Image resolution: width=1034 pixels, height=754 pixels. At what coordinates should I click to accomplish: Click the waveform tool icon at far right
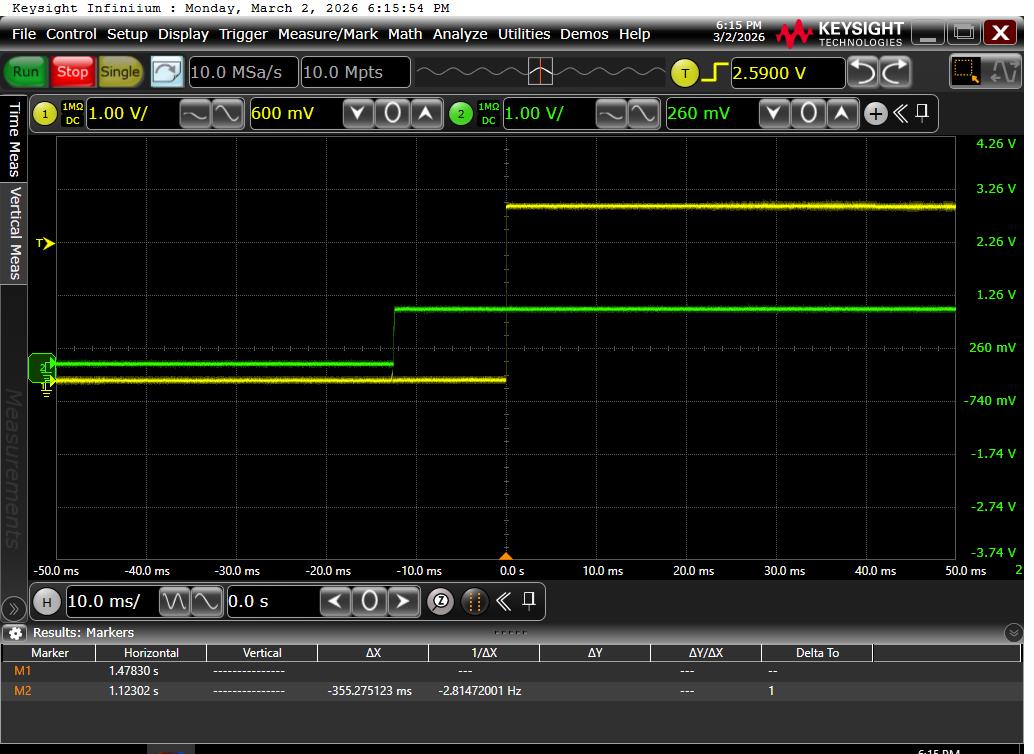point(1004,72)
